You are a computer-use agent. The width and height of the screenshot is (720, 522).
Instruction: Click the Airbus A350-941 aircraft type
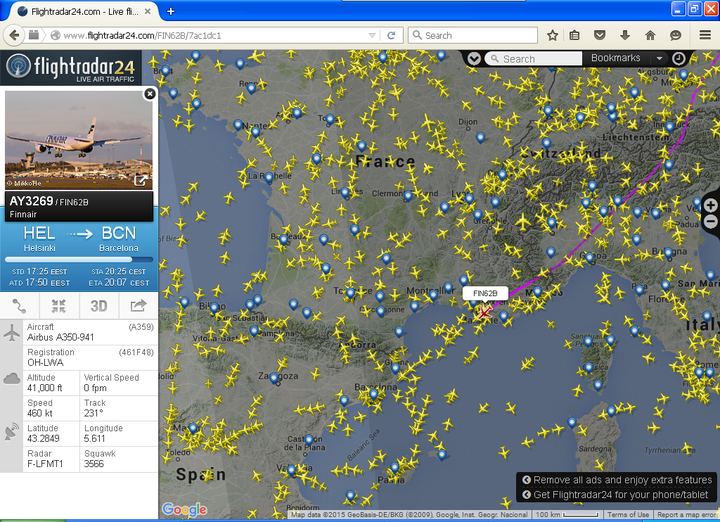pos(60,337)
